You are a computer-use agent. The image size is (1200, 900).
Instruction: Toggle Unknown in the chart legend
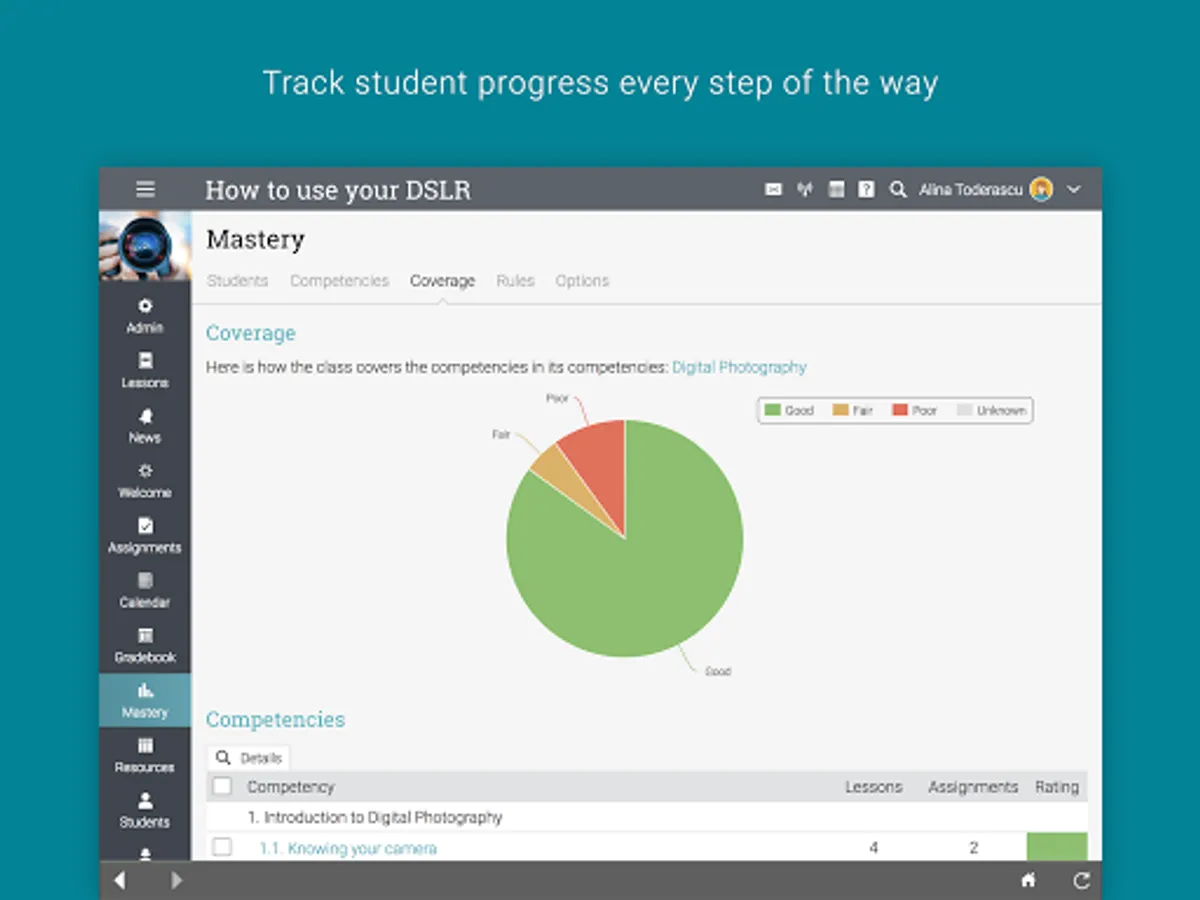pos(991,410)
